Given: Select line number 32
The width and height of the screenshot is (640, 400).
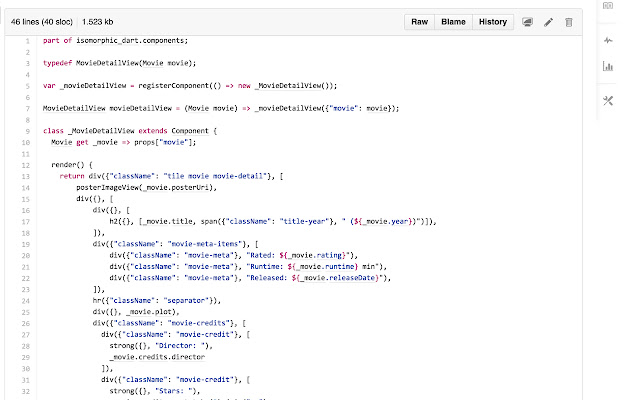Looking at the screenshot, I should click(x=26, y=391).
